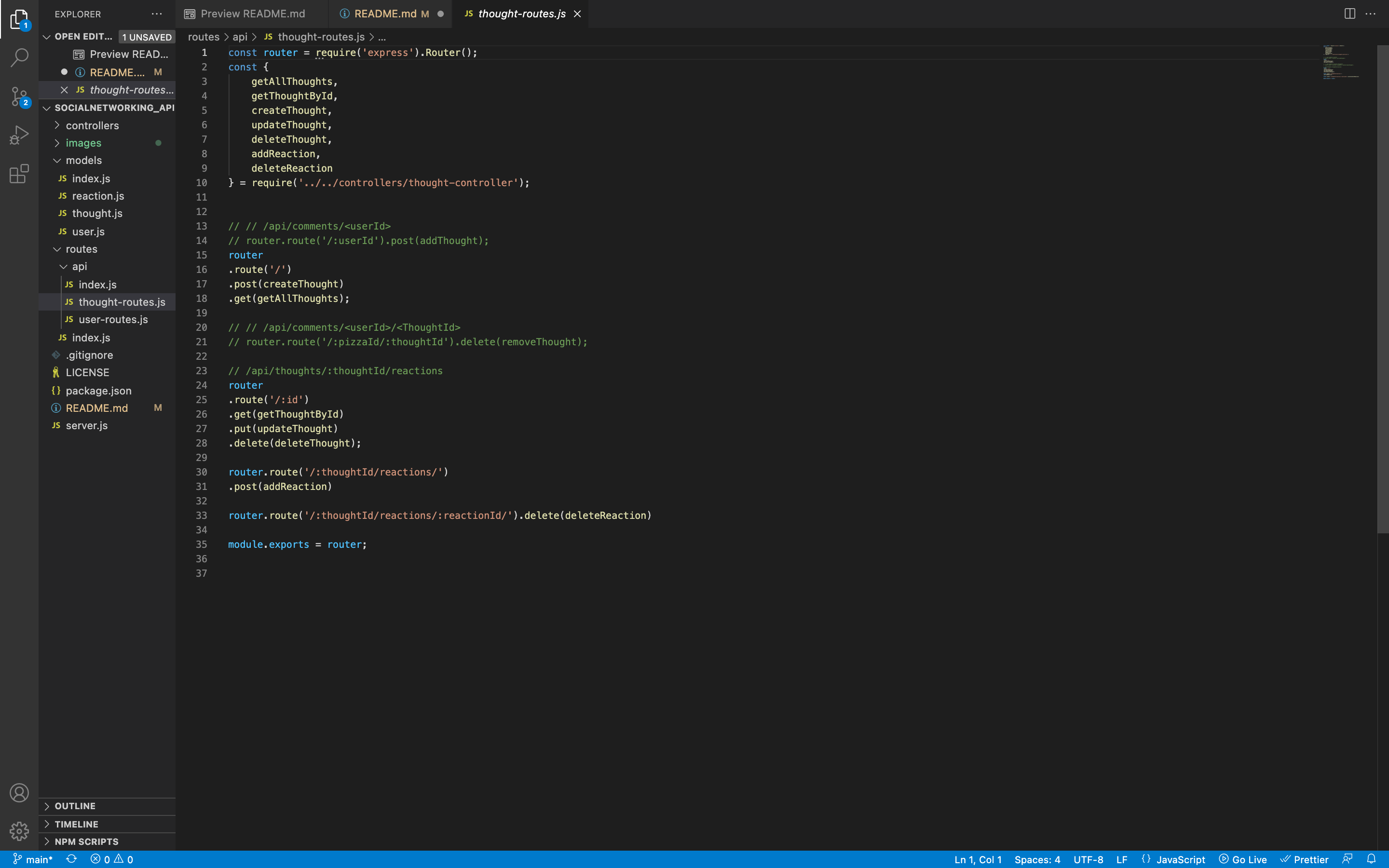1389x868 pixels.
Task: Expand the OUTLINE section
Action: (75, 806)
